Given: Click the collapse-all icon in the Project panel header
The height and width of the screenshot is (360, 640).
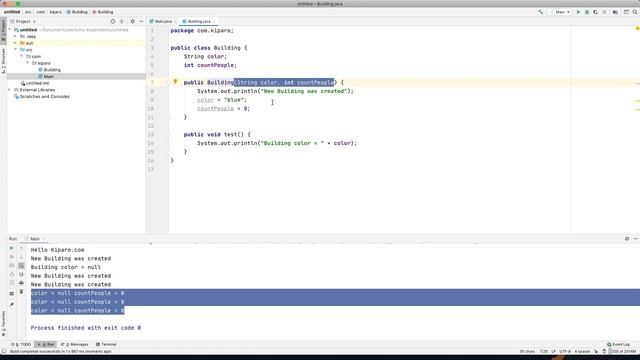Looking at the screenshot, I should pos(122,21).
